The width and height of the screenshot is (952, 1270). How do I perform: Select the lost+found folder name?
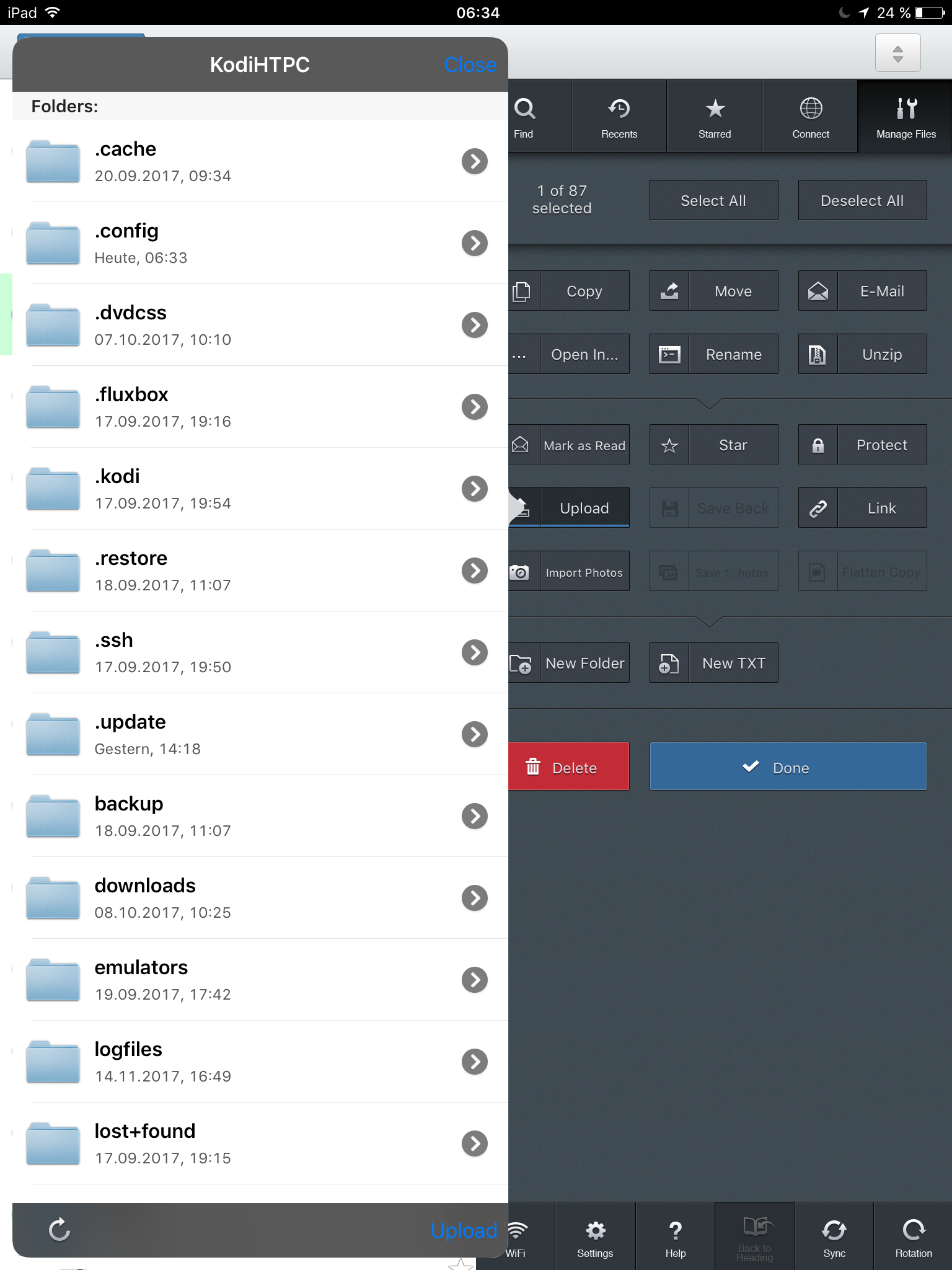click(145, 1131)
